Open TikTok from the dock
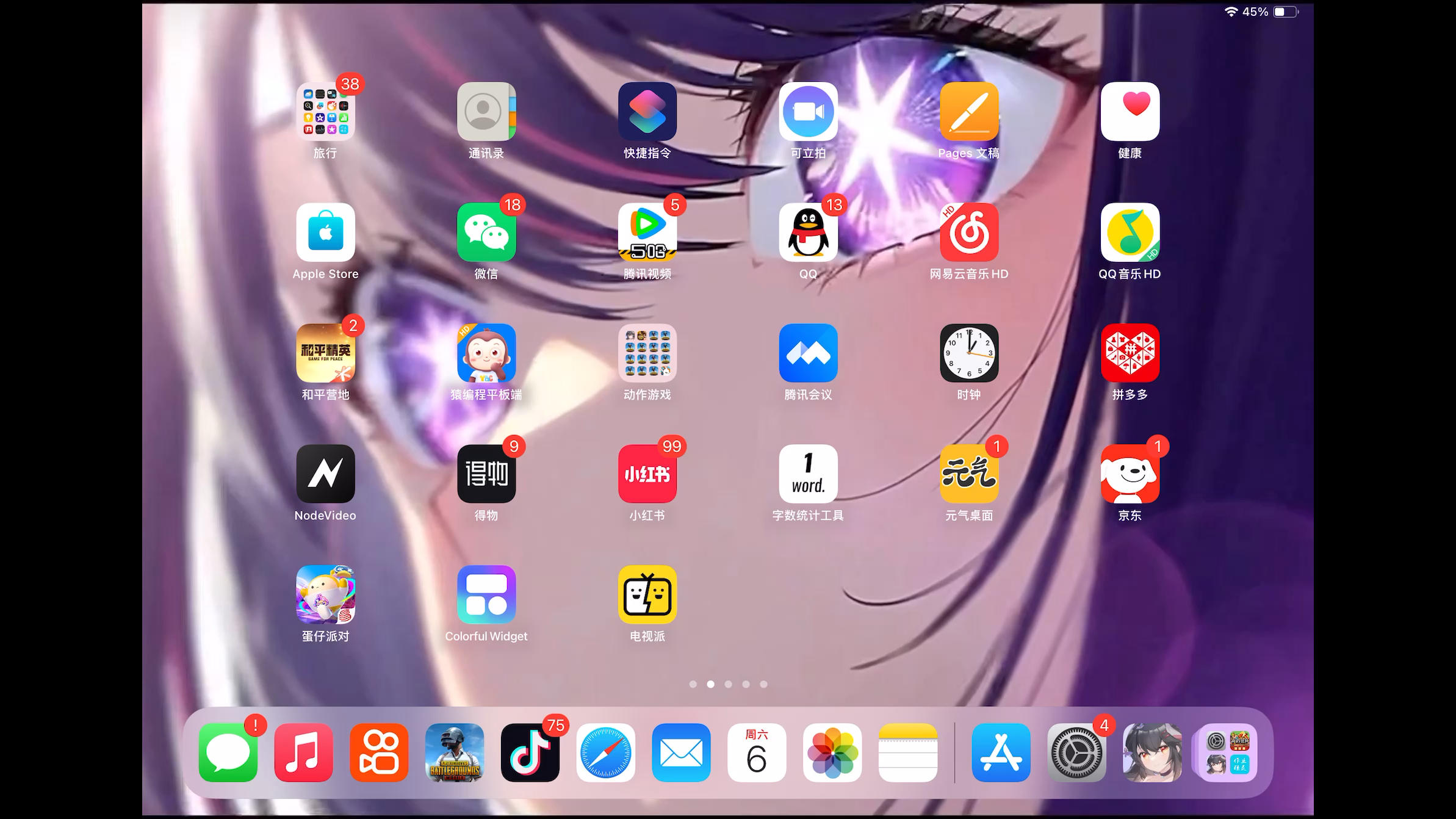 coord(530,752)
